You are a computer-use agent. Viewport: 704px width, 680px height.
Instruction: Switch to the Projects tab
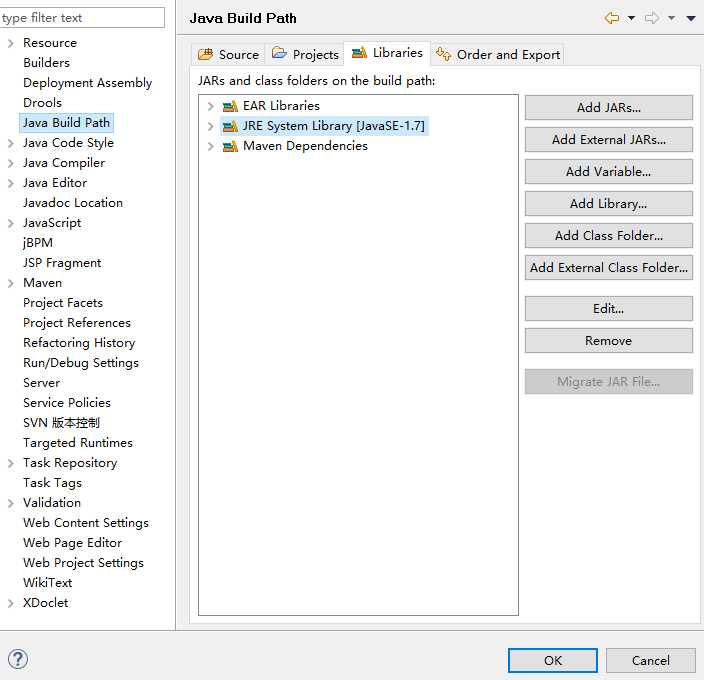[x=305, y=54]
